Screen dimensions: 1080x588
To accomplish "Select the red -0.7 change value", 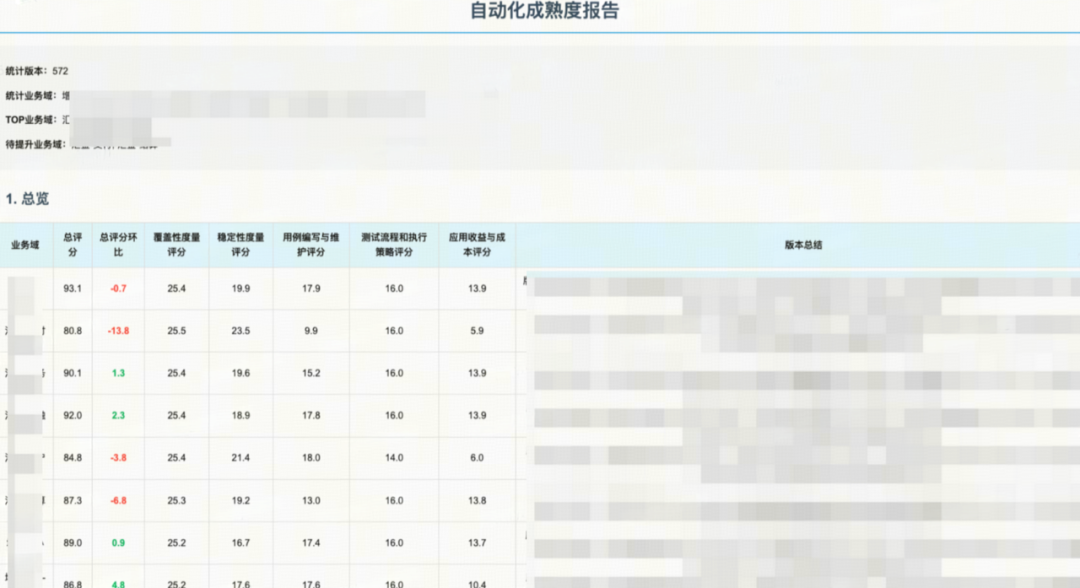I will pos(118,288).
